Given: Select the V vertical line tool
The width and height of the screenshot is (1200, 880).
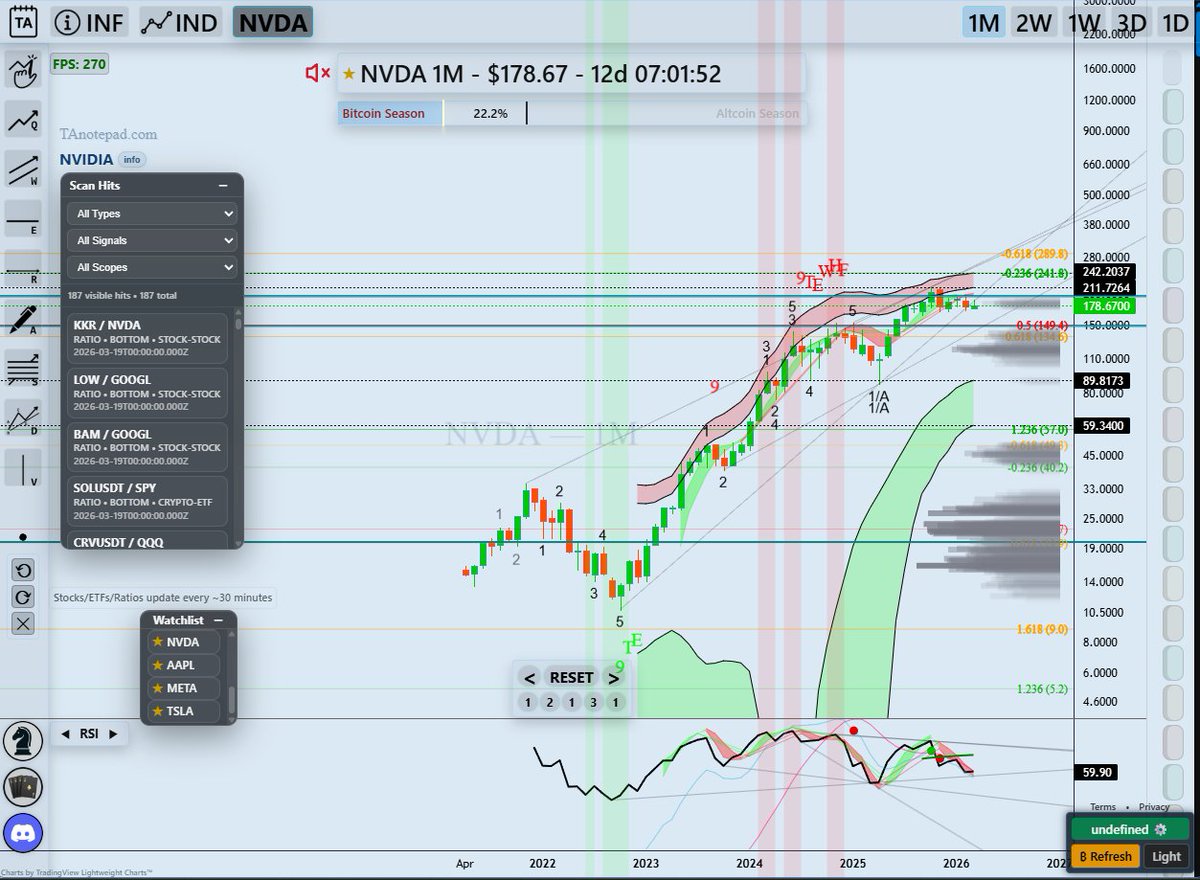Looking at the screenshot, I should tap(23, 466).
